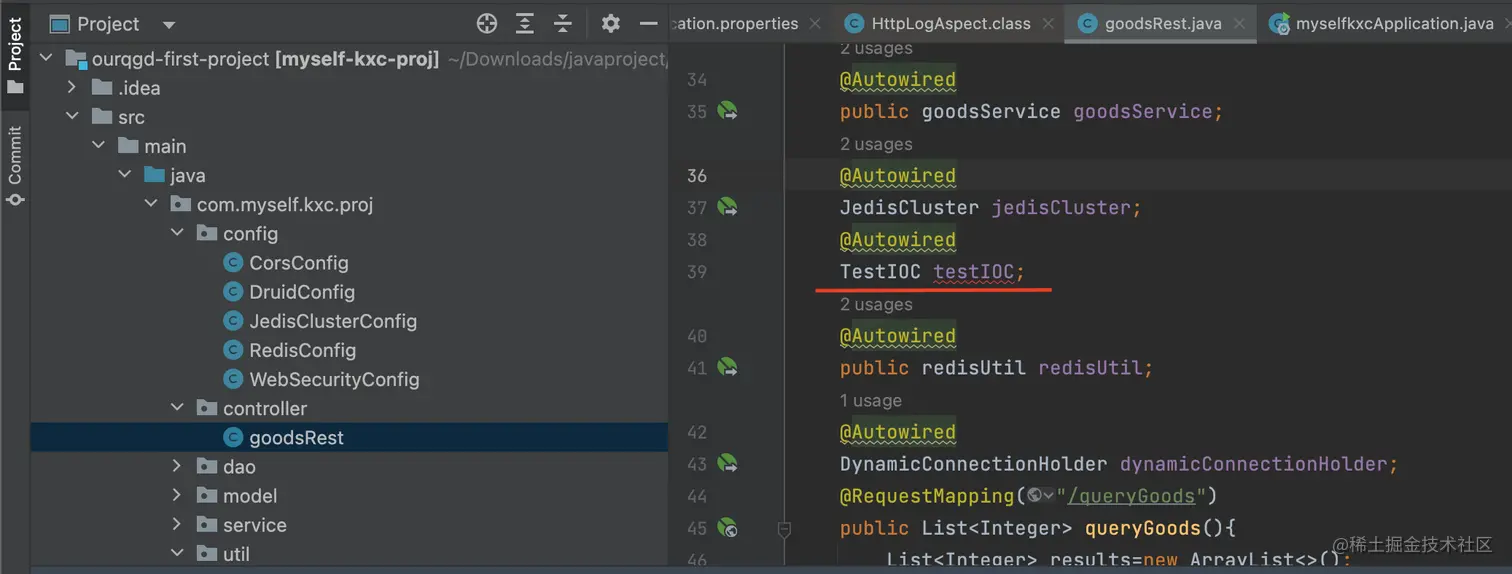1512x574 pixels.
Task: Switch to myselfkxcApplication.java tab
Action: coord(1394,24)
